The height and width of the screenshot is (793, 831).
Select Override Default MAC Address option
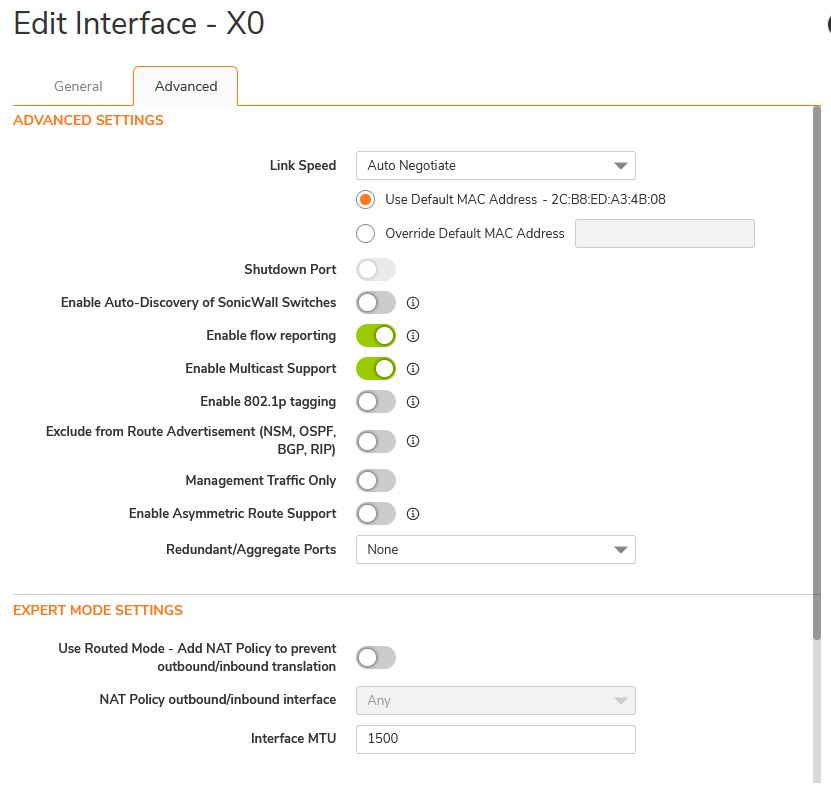click(366, 234)
